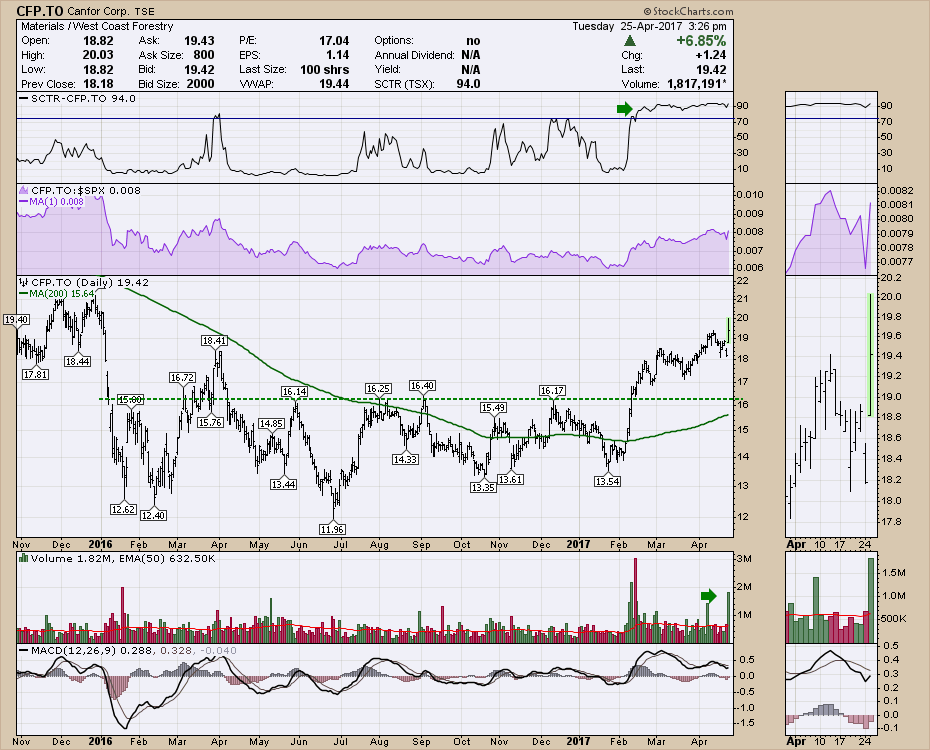Click the green up-triangle change indicator
The width and height of the screenshot is (930, 750).
point(630,41)
